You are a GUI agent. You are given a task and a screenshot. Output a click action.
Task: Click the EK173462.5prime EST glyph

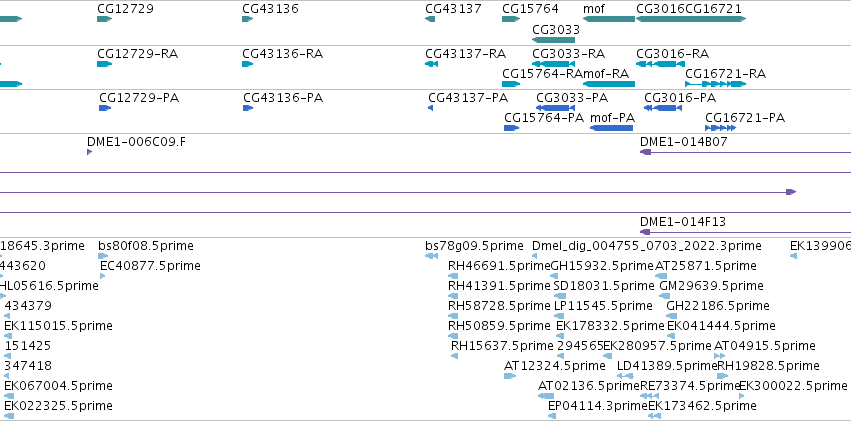point(655,416)
